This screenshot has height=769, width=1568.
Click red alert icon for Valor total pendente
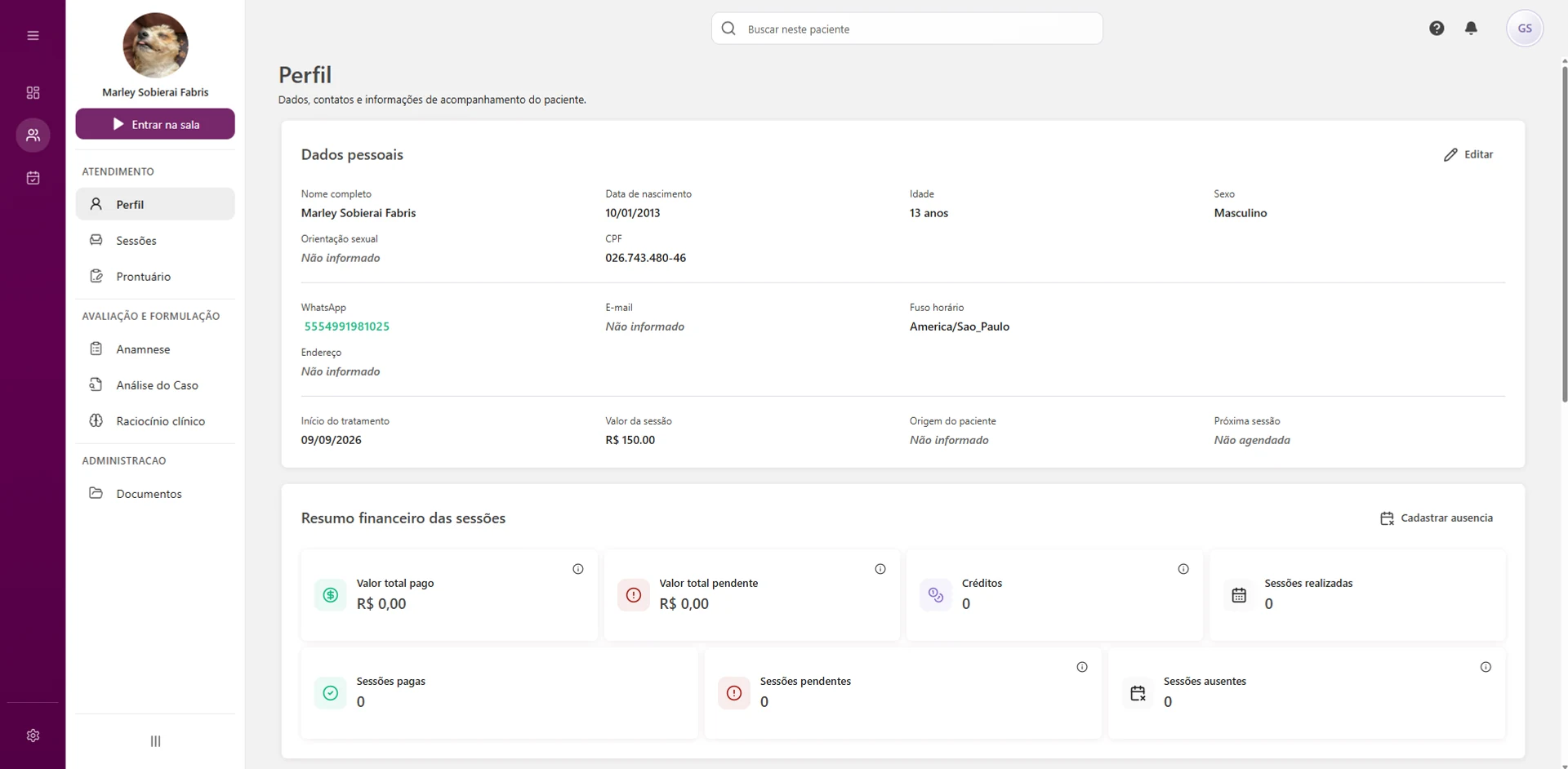coord(634,595)
